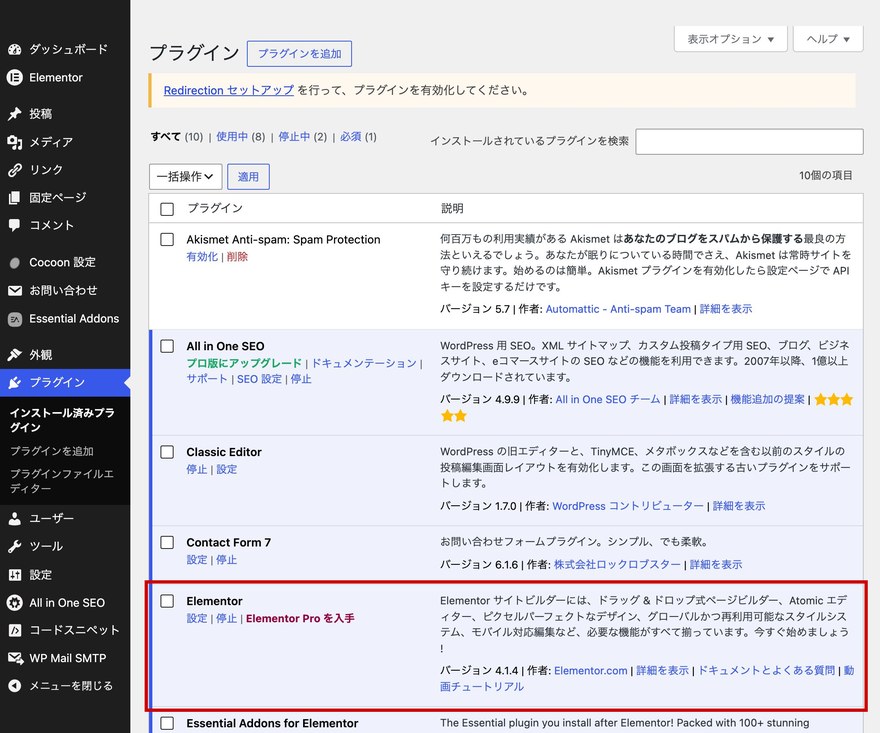Open Automattic - Anti-spam Team author link

coord(618,309)
